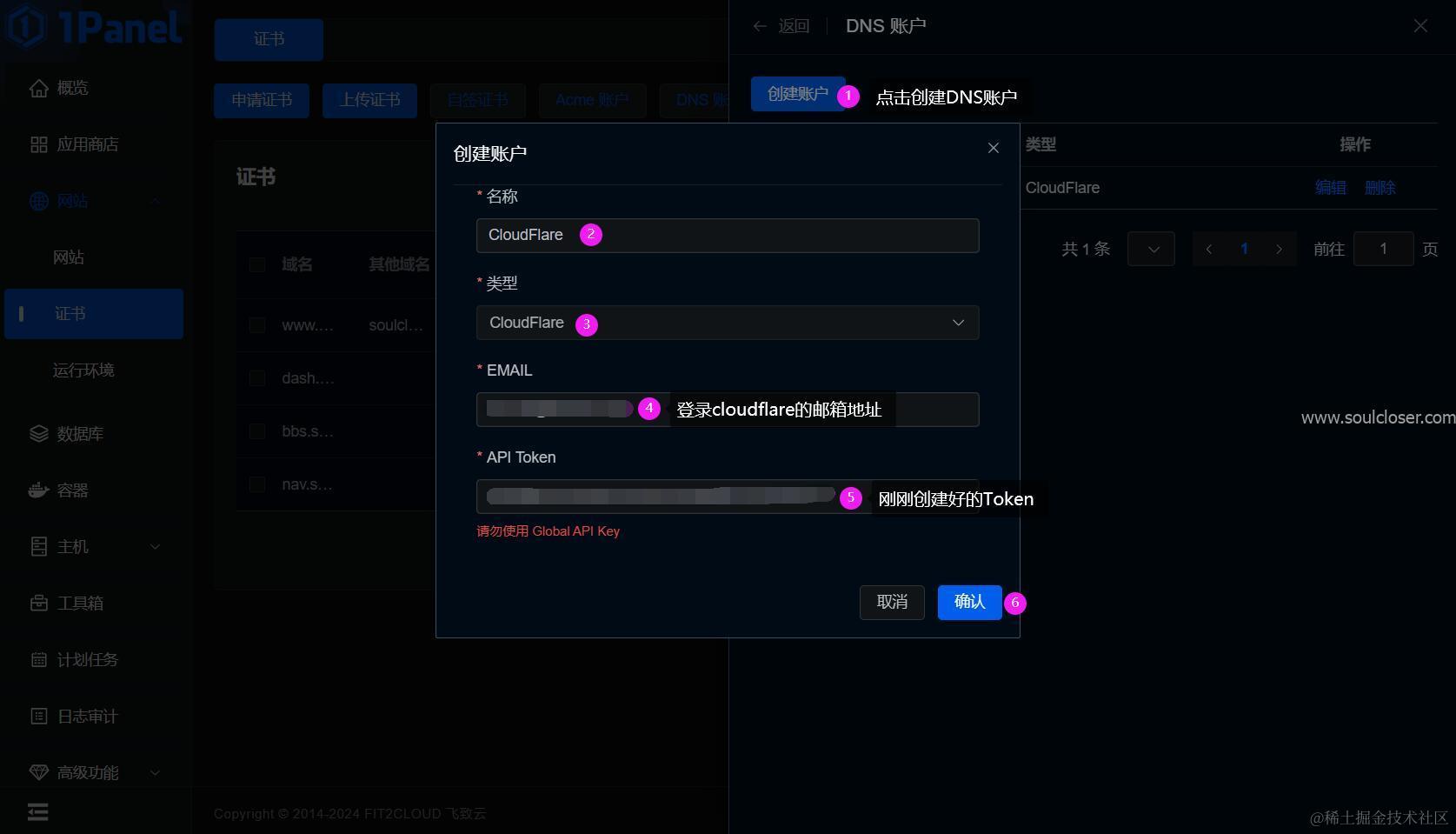This screenshot has width=1456, height=834.
Task: Click the 其他域名 column header
Action: [399, 264]
